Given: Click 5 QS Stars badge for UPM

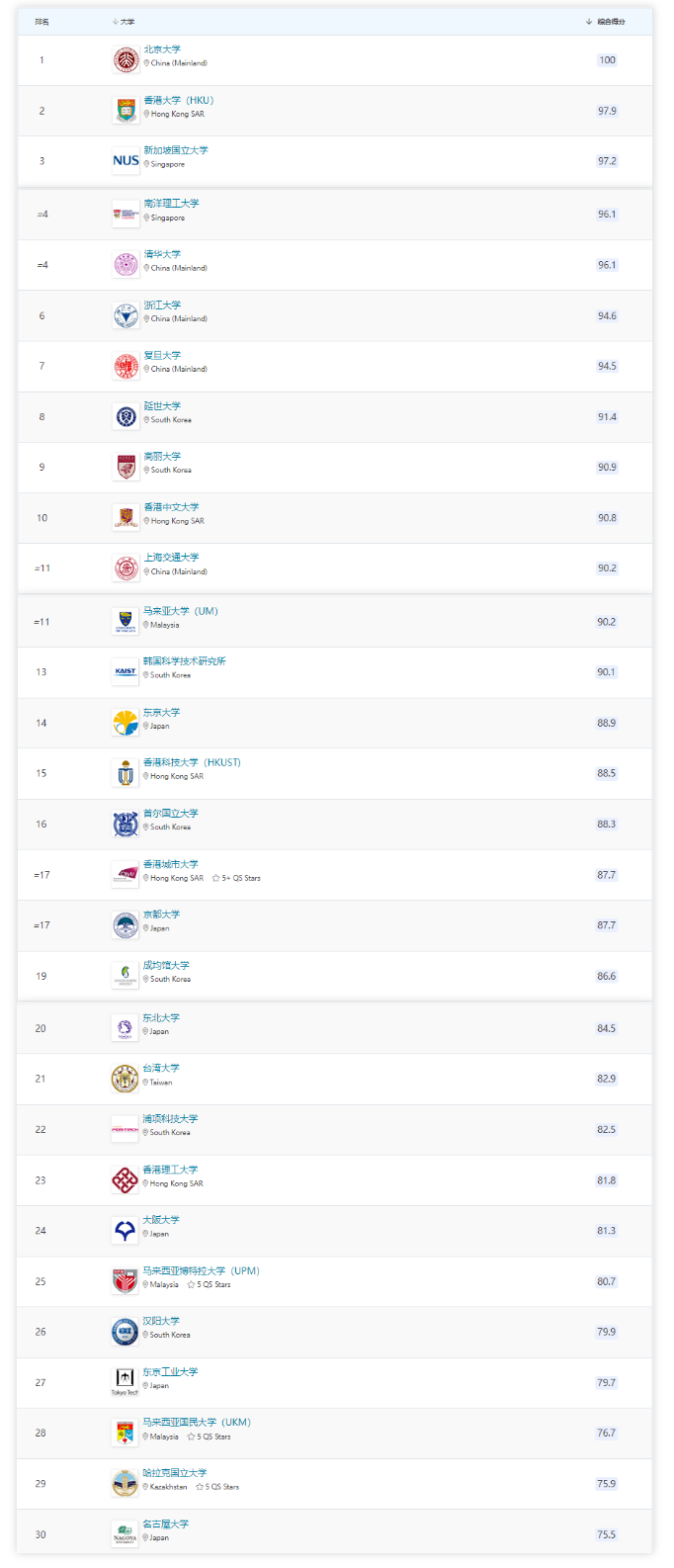Looking at the screenshot, I should [209, 1284].
